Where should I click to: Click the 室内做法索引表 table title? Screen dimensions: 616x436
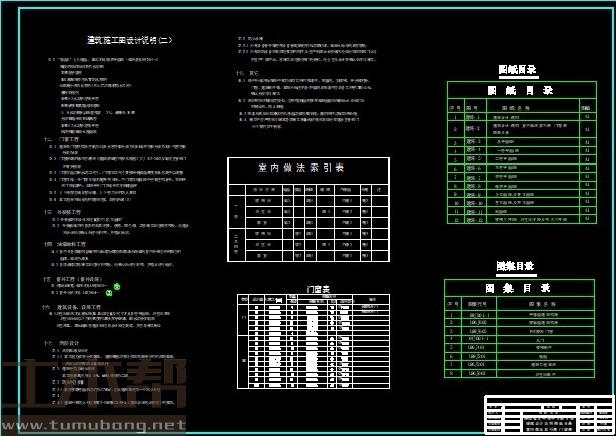click(x=301, y=167)
